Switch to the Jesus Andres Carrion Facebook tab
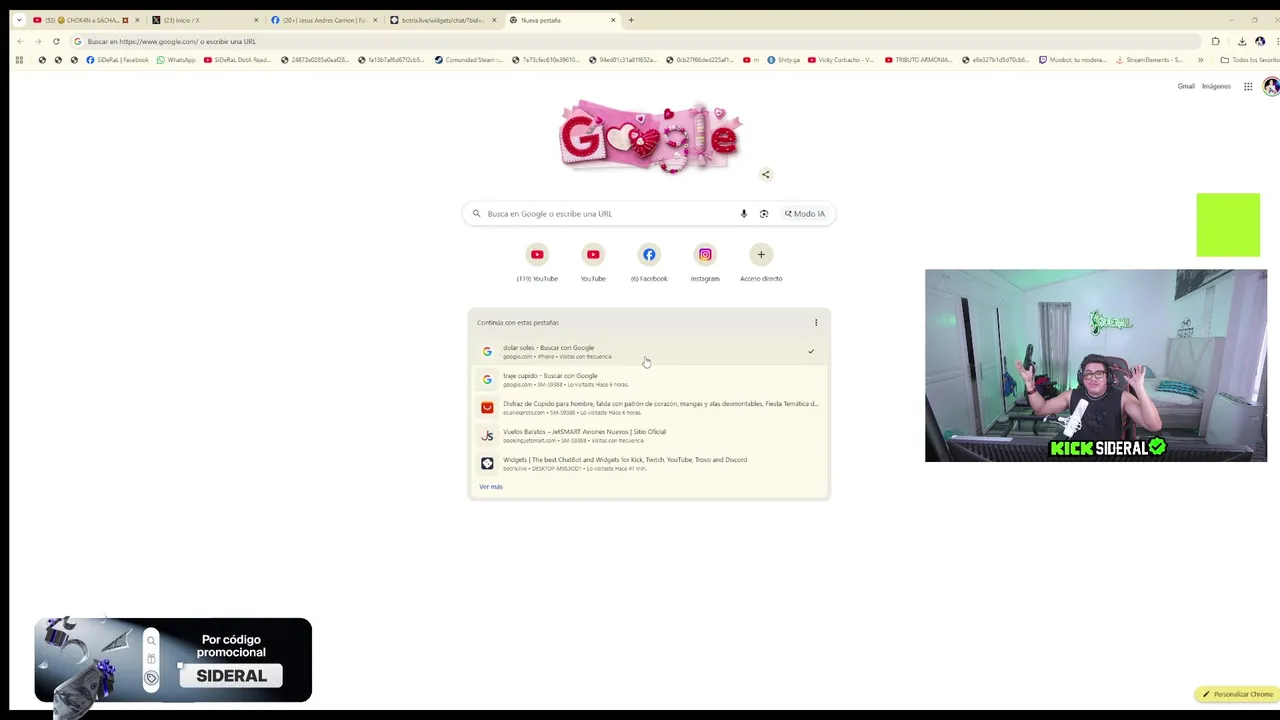 point(324,20)
